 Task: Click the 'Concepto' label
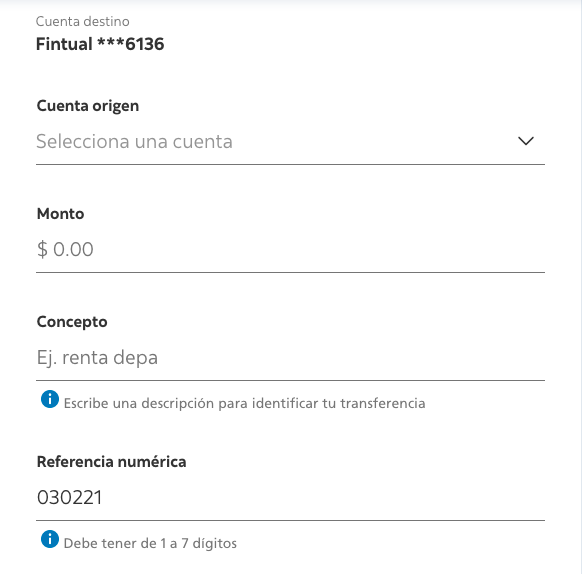tap(72, 322)
